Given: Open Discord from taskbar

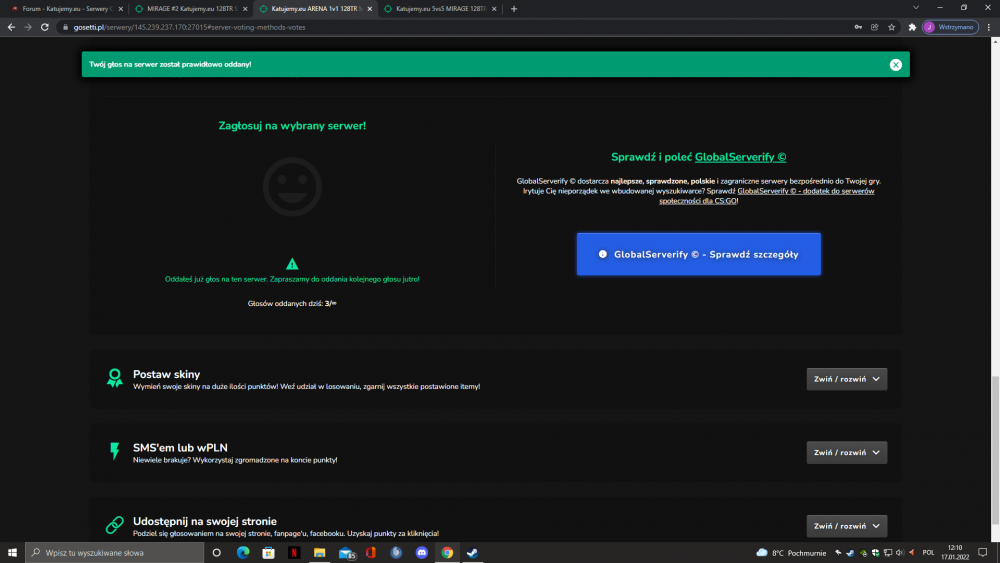Looking at the screenshot, I should [422, 553].
